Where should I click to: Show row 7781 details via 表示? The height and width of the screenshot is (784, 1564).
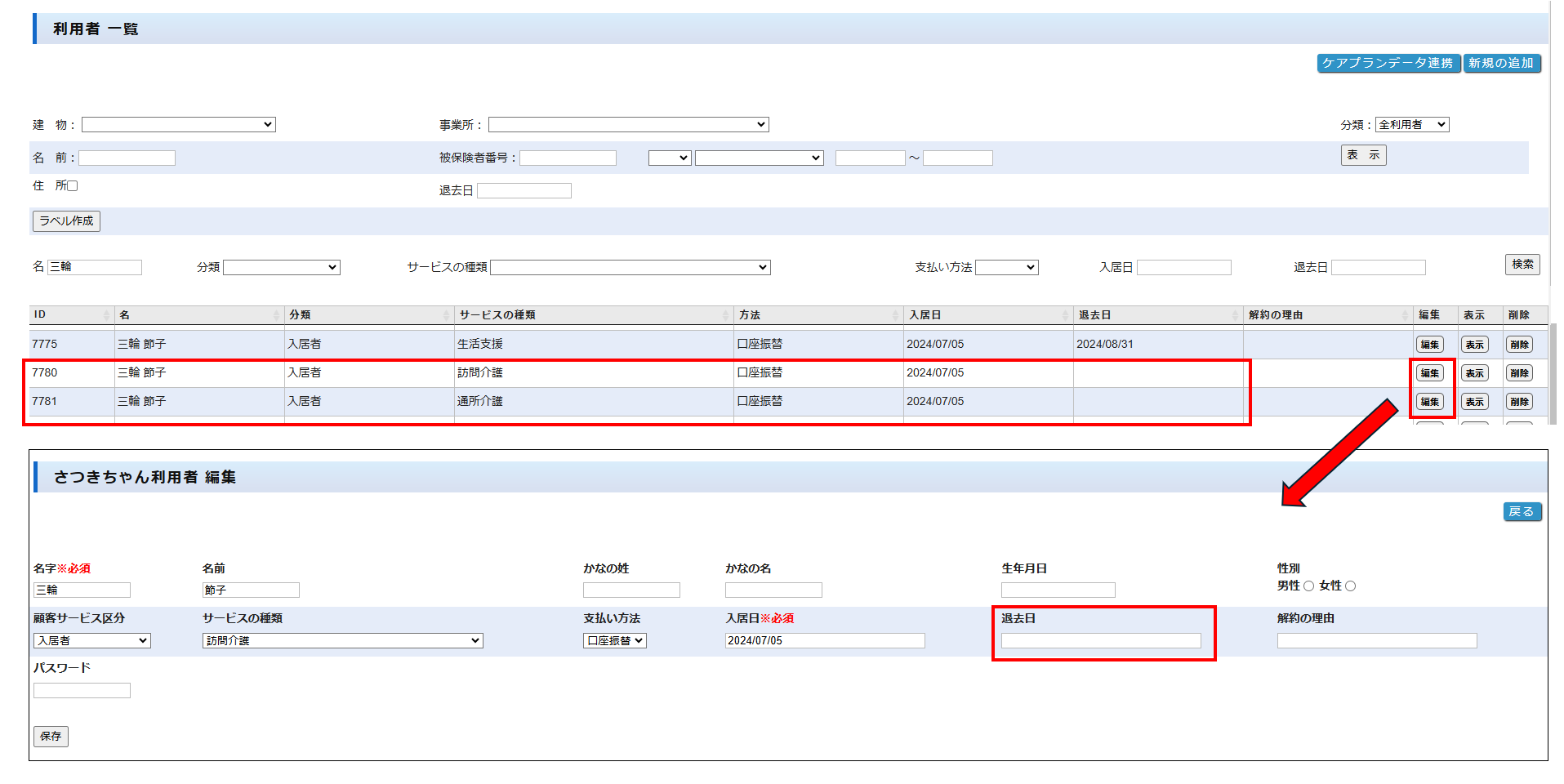[1474, 402]
